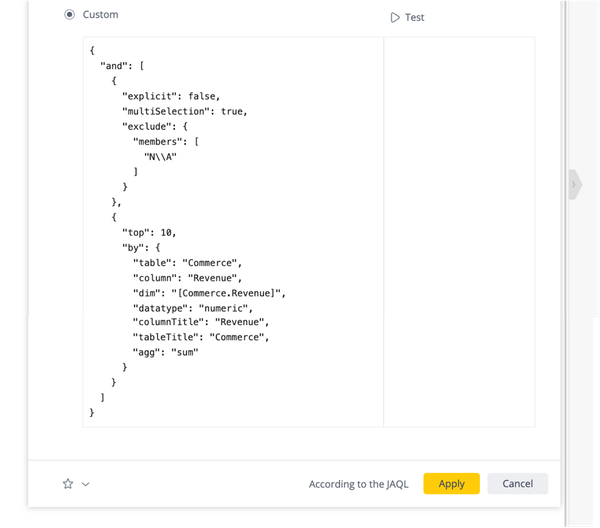Click the "multiSelection": true line
This screenshot has height=528, width=600.
tap(184, 111)
